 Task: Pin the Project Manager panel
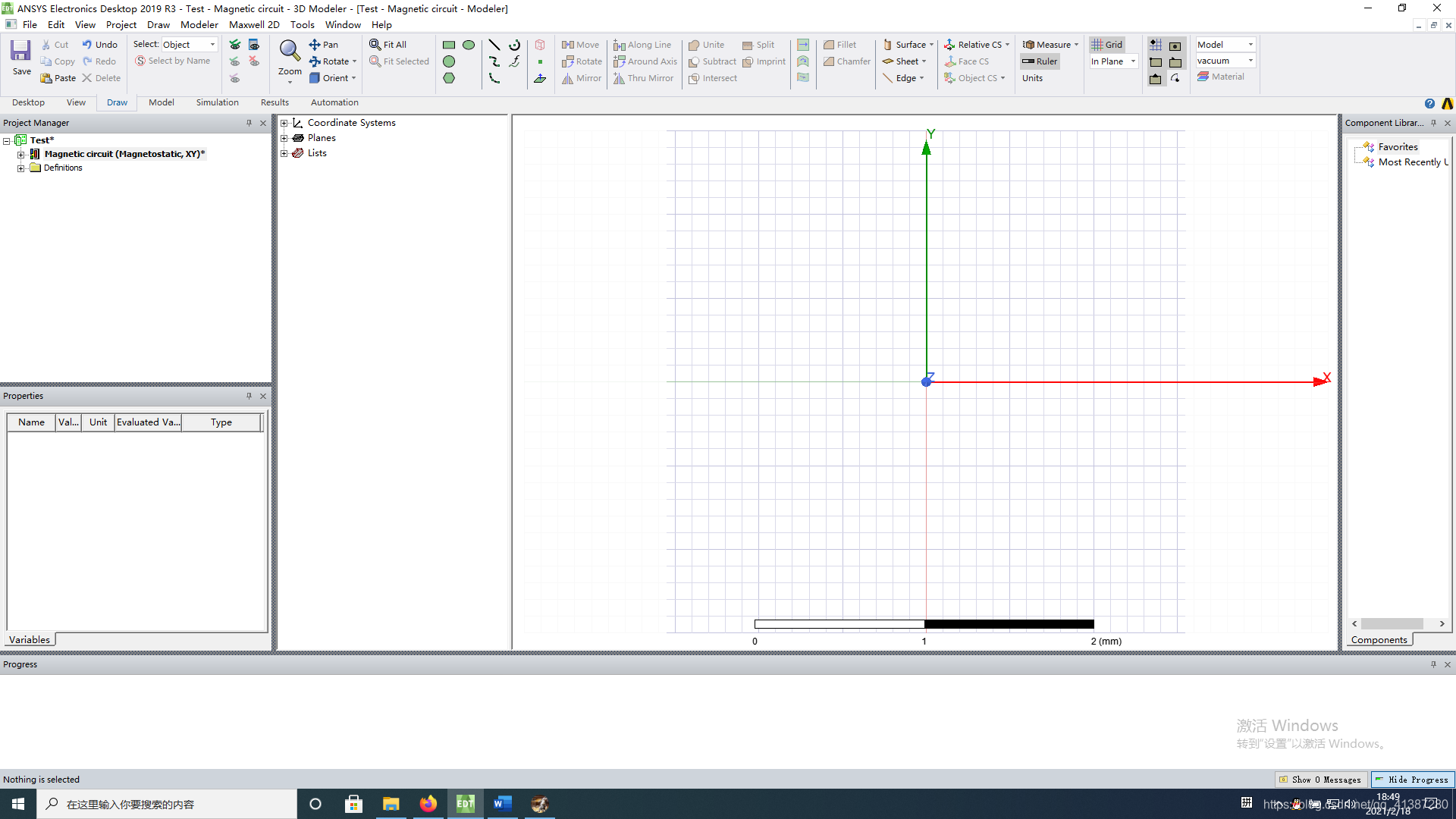point(249,123)
